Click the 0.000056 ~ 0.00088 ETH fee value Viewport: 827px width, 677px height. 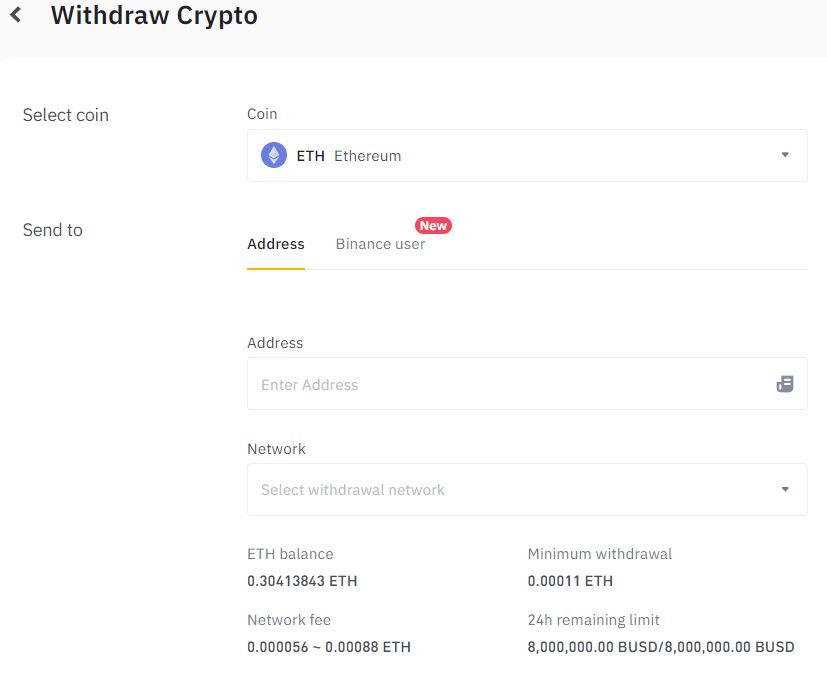point(329,647)
